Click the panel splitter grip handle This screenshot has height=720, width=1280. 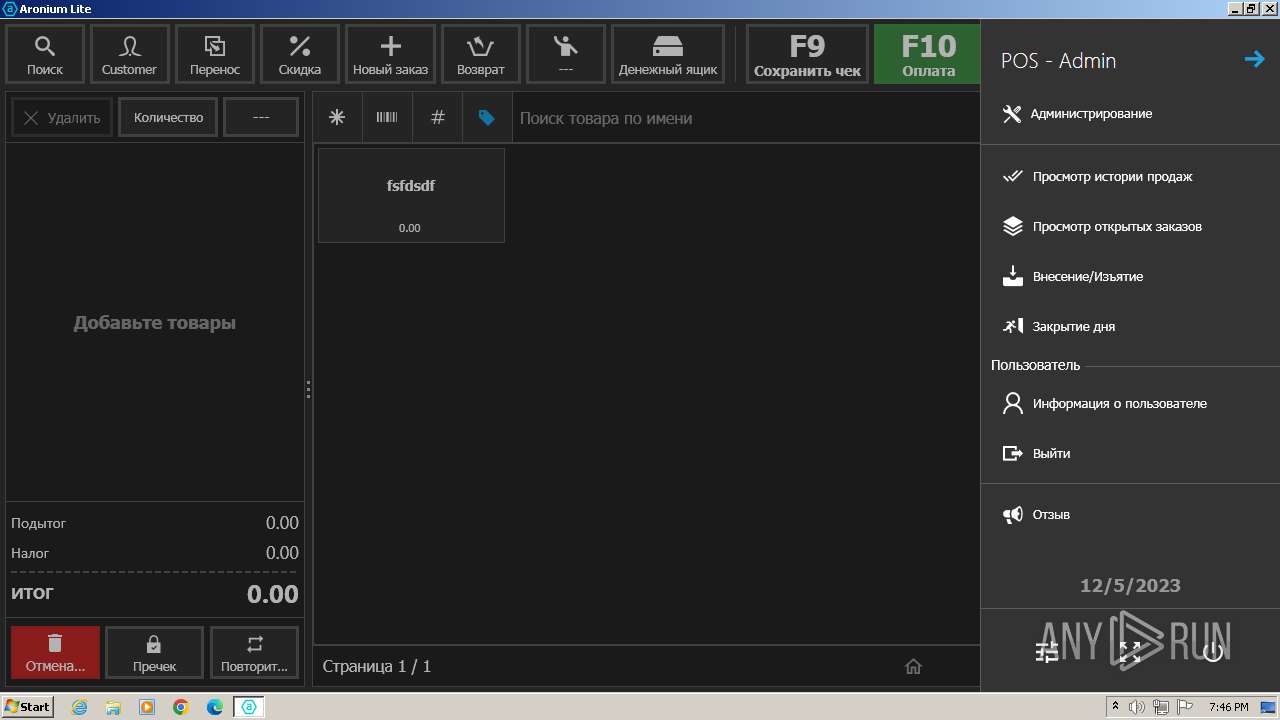point(308,390)
